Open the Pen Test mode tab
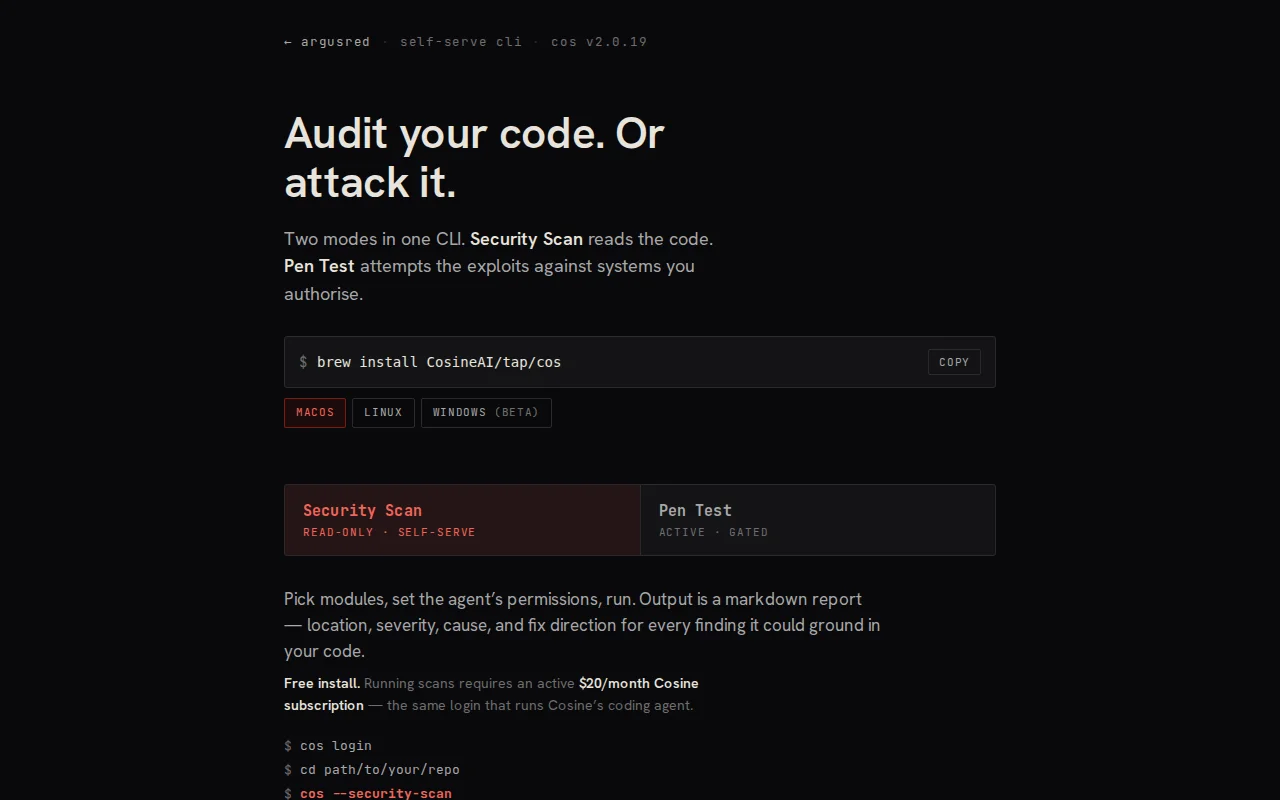1280x800 pixels. tap(818, 520)
